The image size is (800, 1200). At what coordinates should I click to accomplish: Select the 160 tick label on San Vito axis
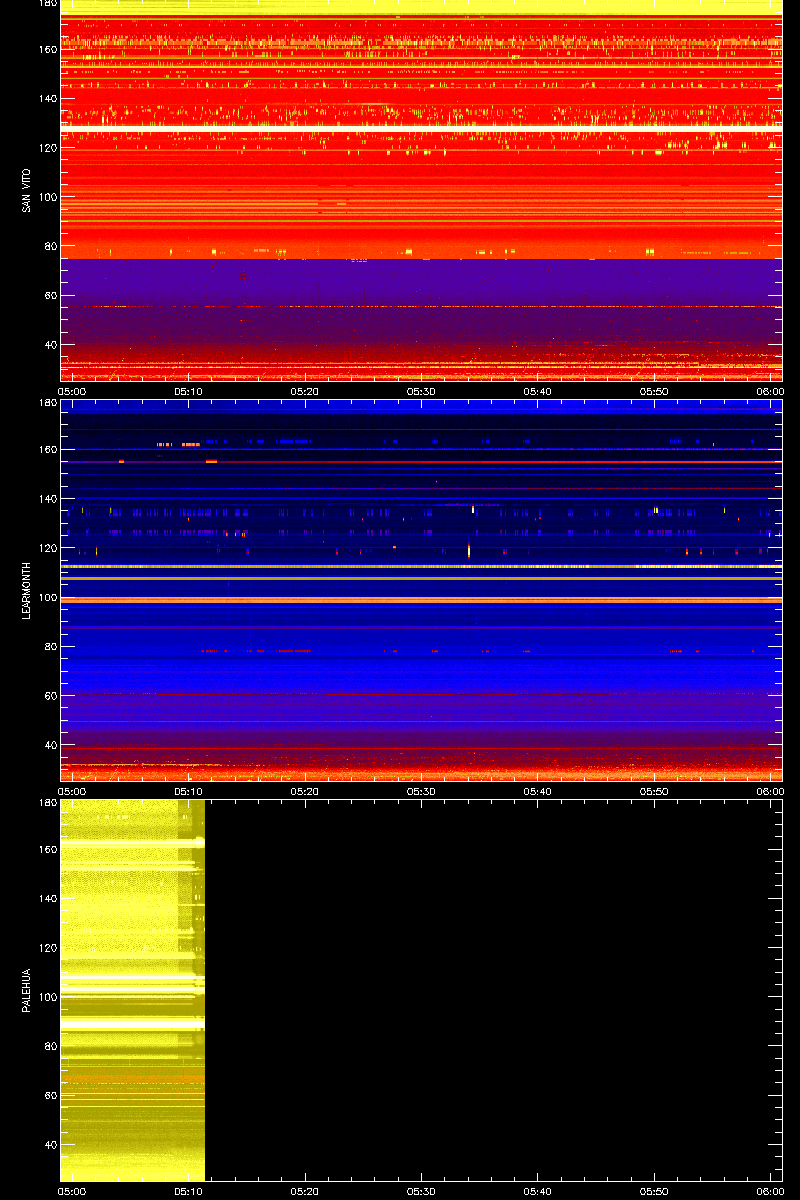pos(47,49)
